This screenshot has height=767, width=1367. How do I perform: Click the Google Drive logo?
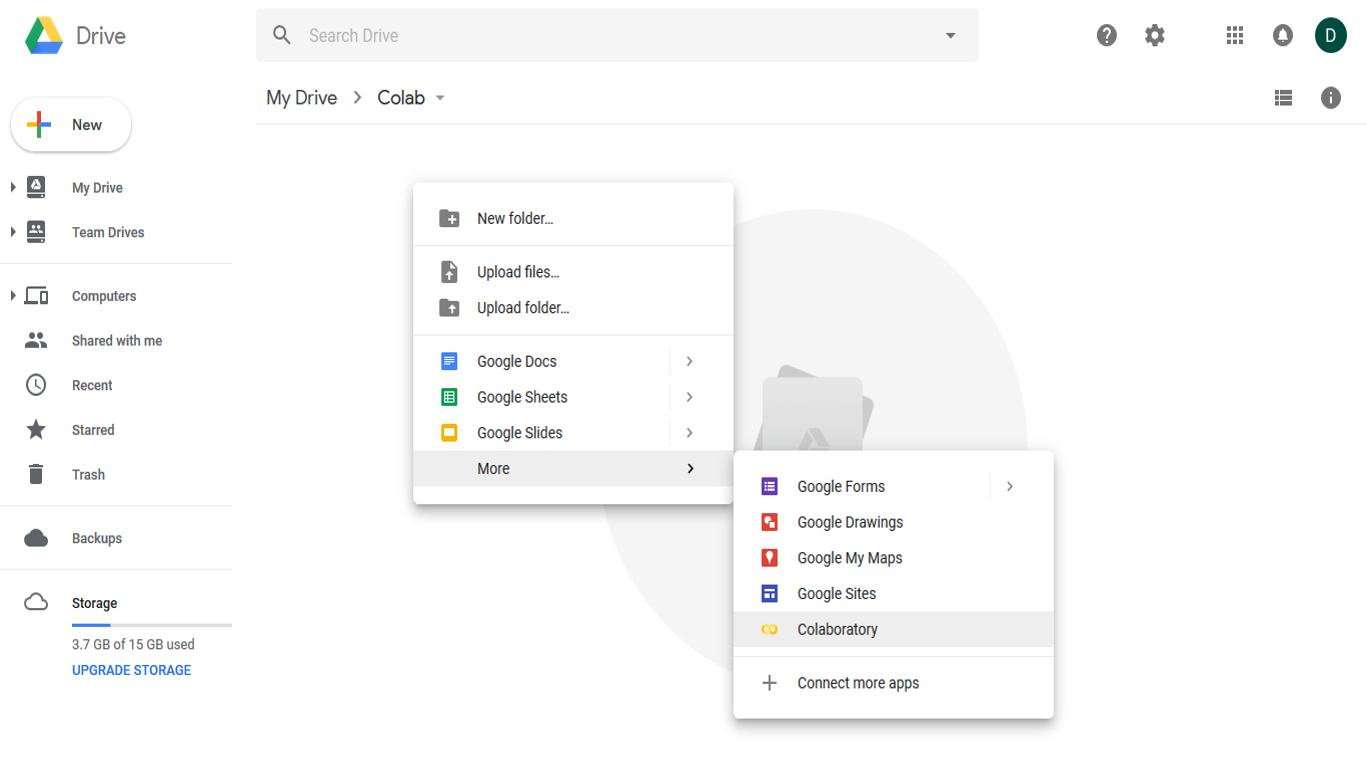tap(44, 36)
